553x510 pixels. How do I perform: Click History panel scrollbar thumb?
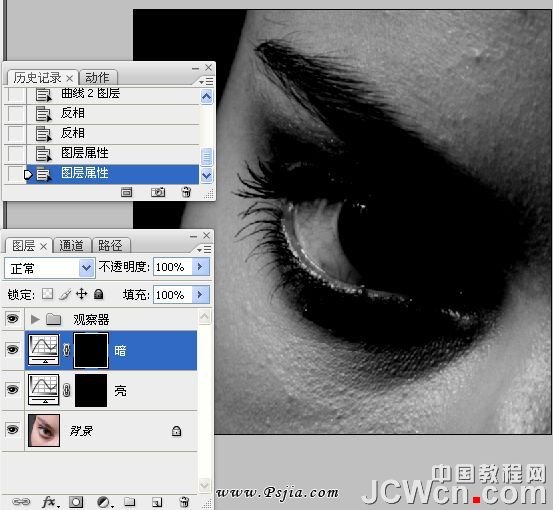tap(206, 157)
